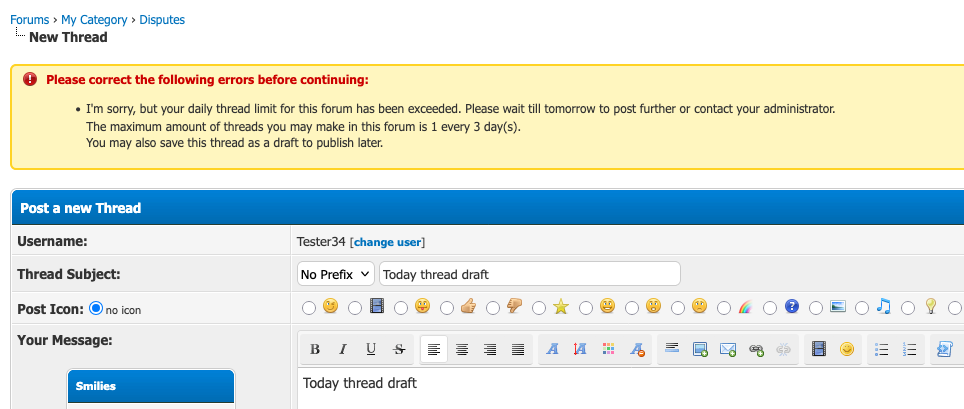964x409 pixels.
Task: Insert a hyperlink using the link icon
Action: coord(756,349)
